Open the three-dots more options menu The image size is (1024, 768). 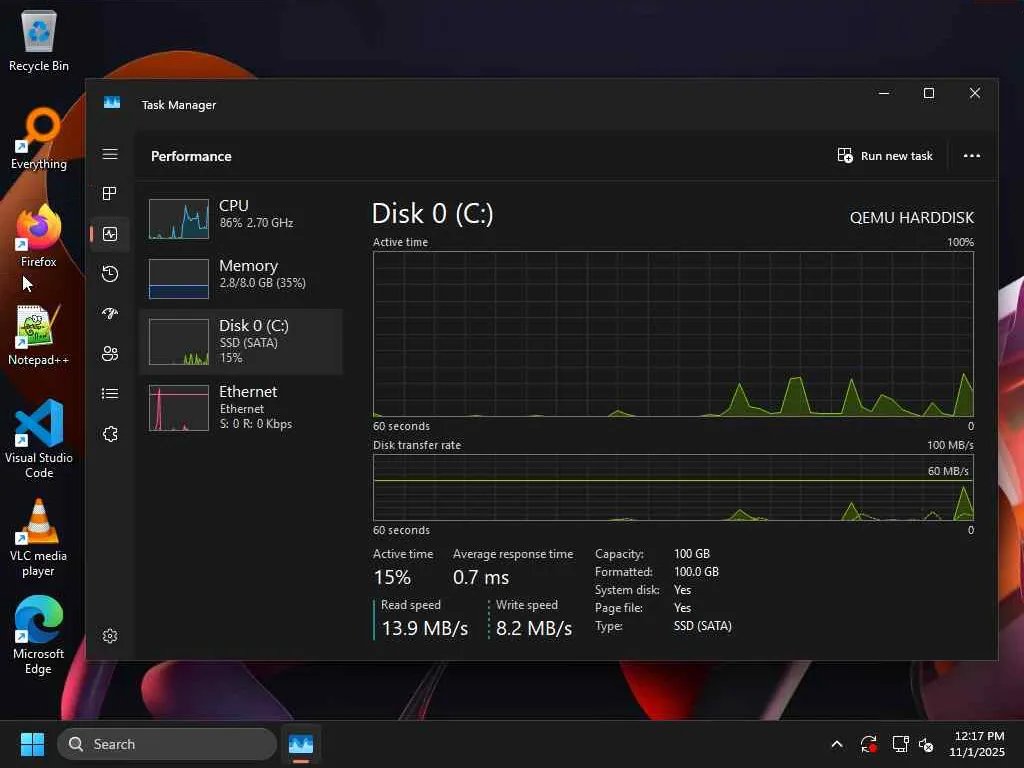point(971,156)
